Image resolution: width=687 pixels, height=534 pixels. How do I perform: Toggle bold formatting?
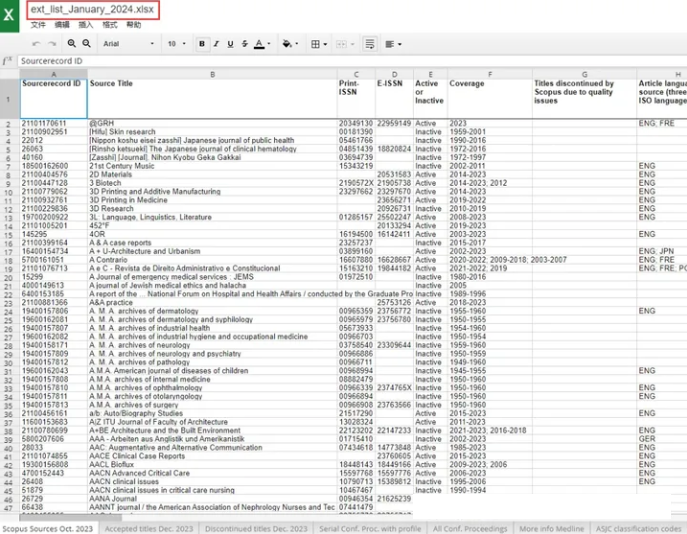pos(202,44)
